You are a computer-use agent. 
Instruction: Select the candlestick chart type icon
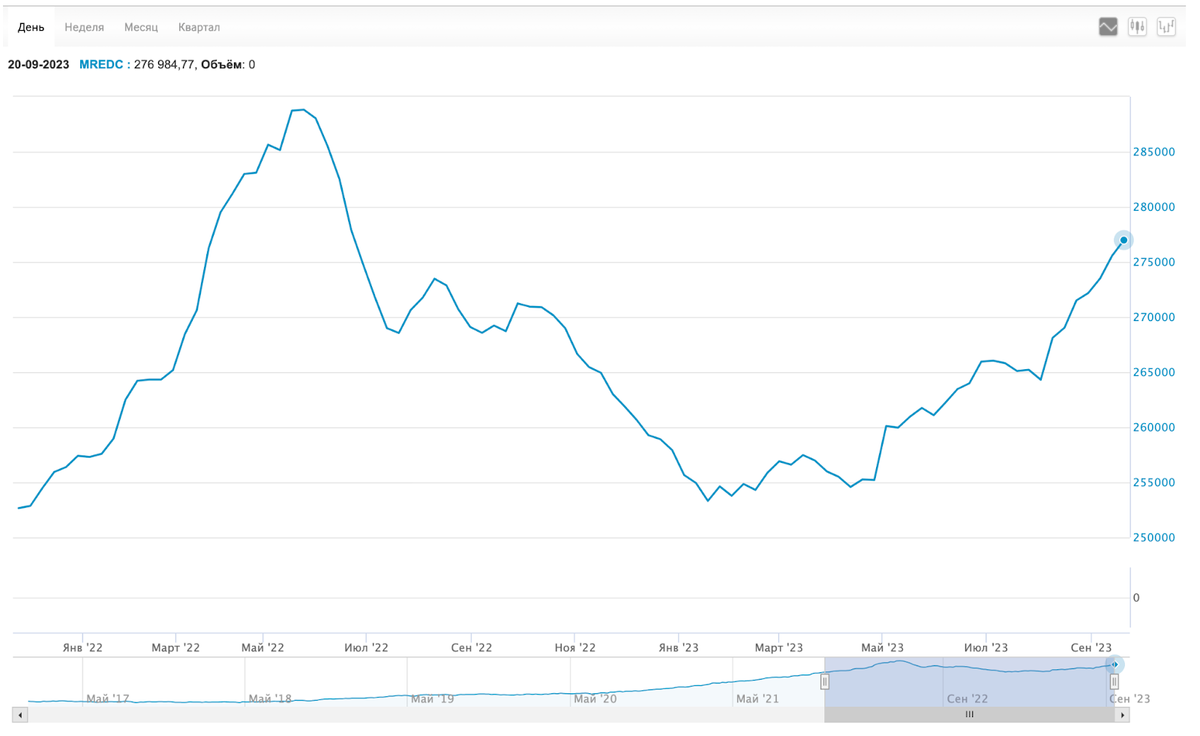pos(1137,27)
